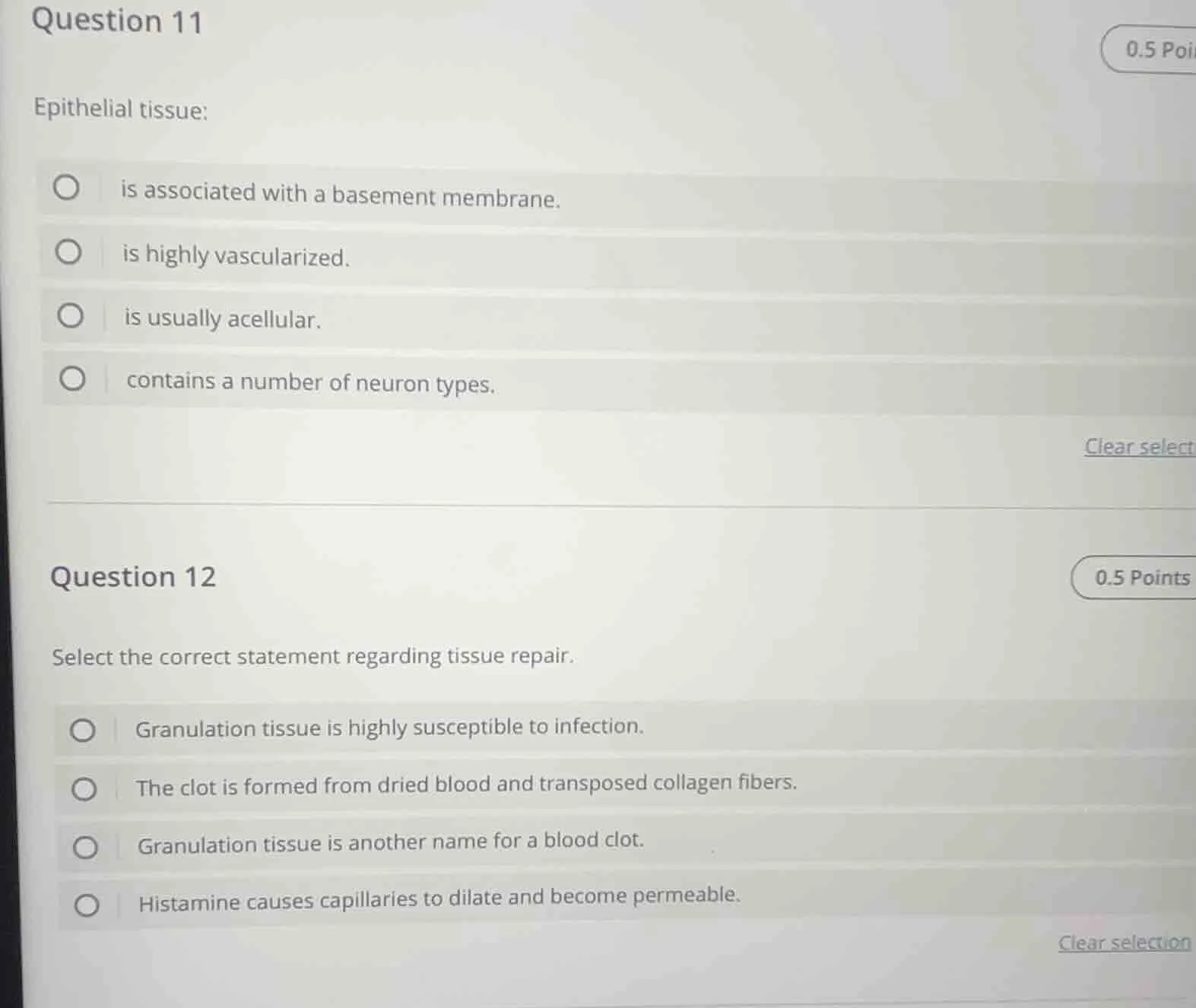Click the tissue repair question prompt

click(312, 657)
